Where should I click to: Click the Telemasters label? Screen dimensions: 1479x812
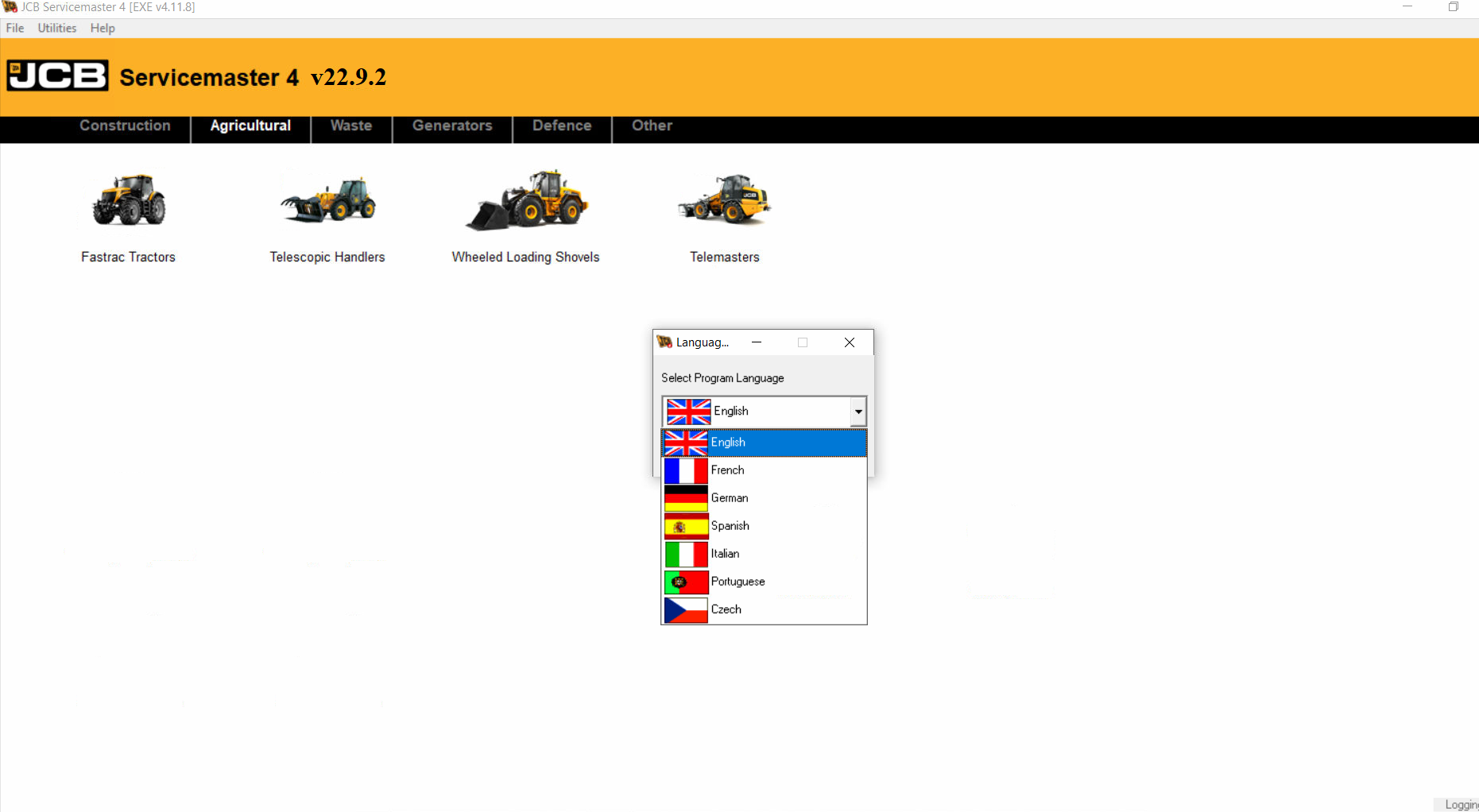[725, 257]
